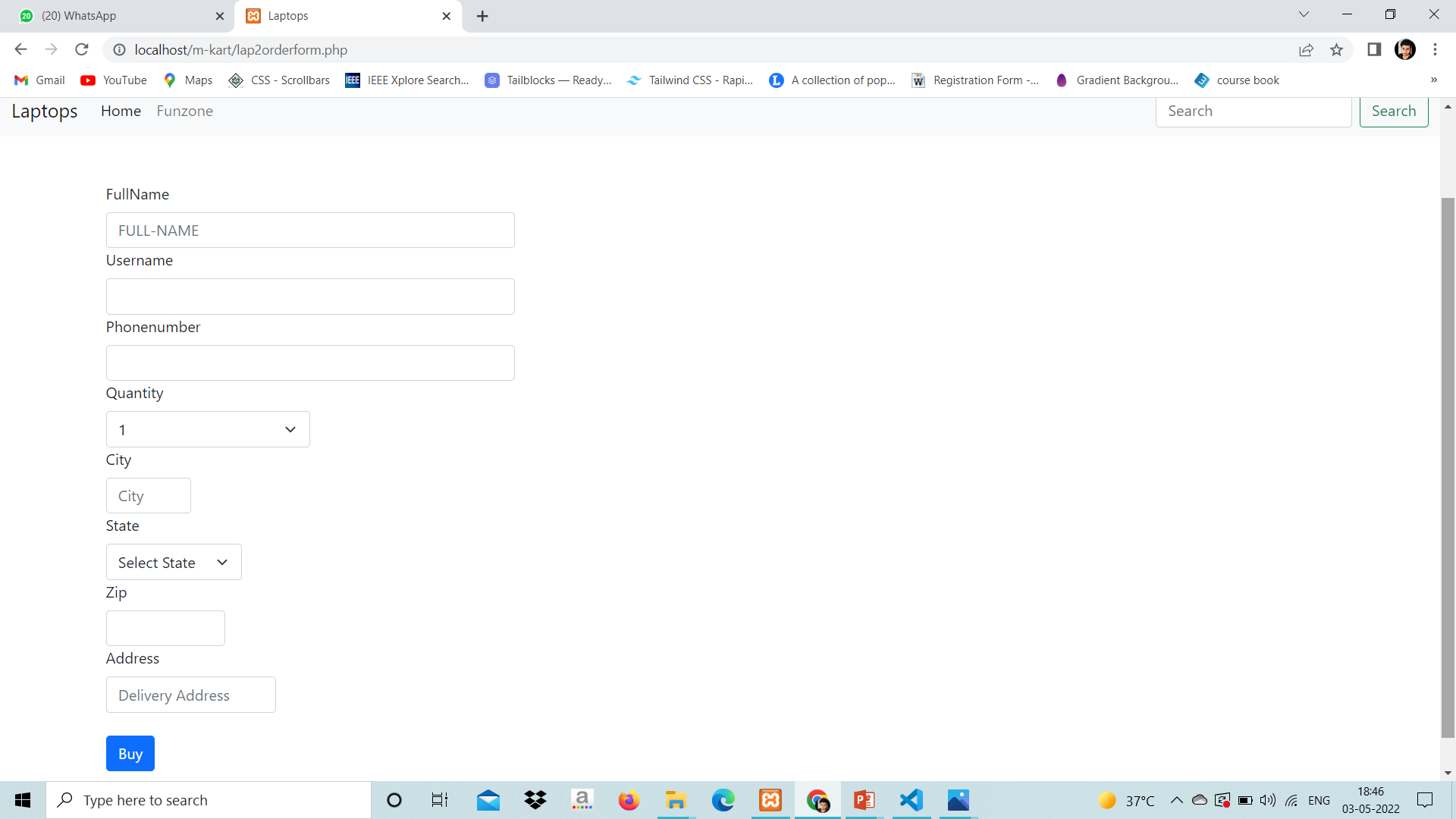Open the Gmail bookmark

click(x=38, y=80)
